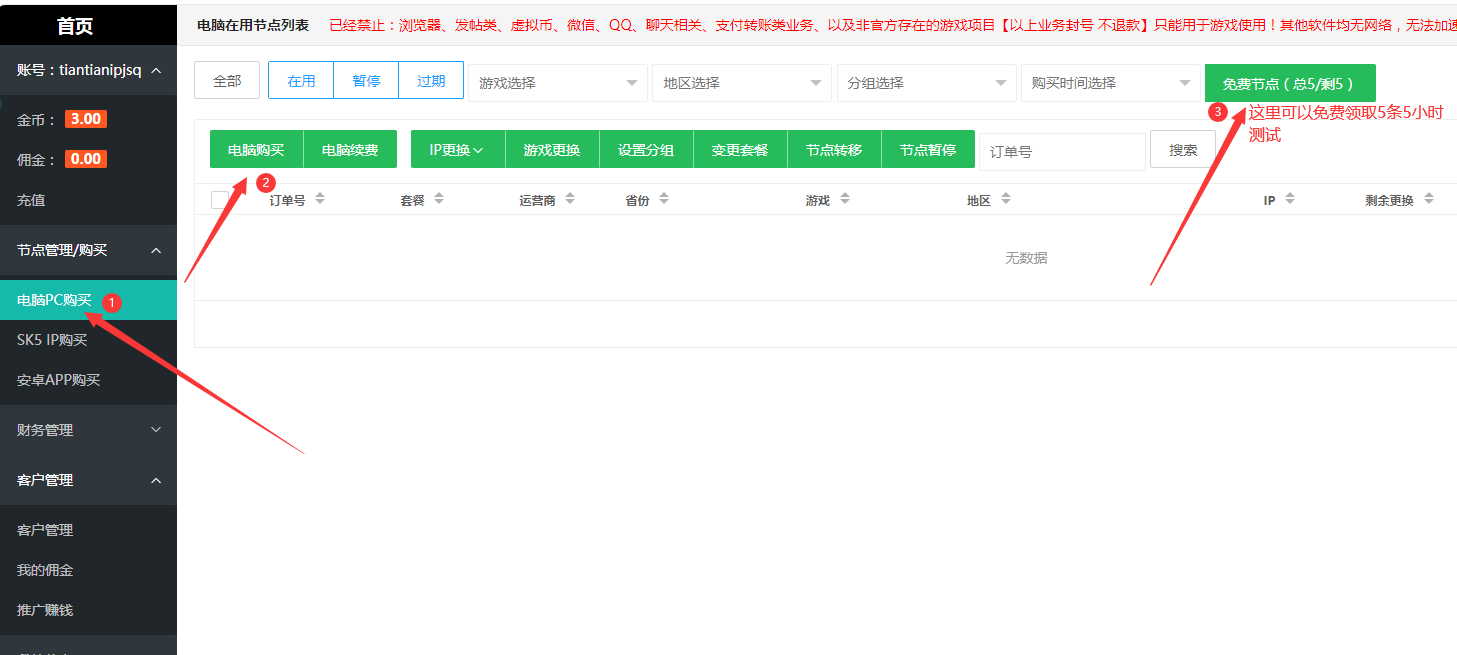Click 免费节点（总5/剩5）to claim free nodes
1457x655 pixels.
tap(1290, 82)
